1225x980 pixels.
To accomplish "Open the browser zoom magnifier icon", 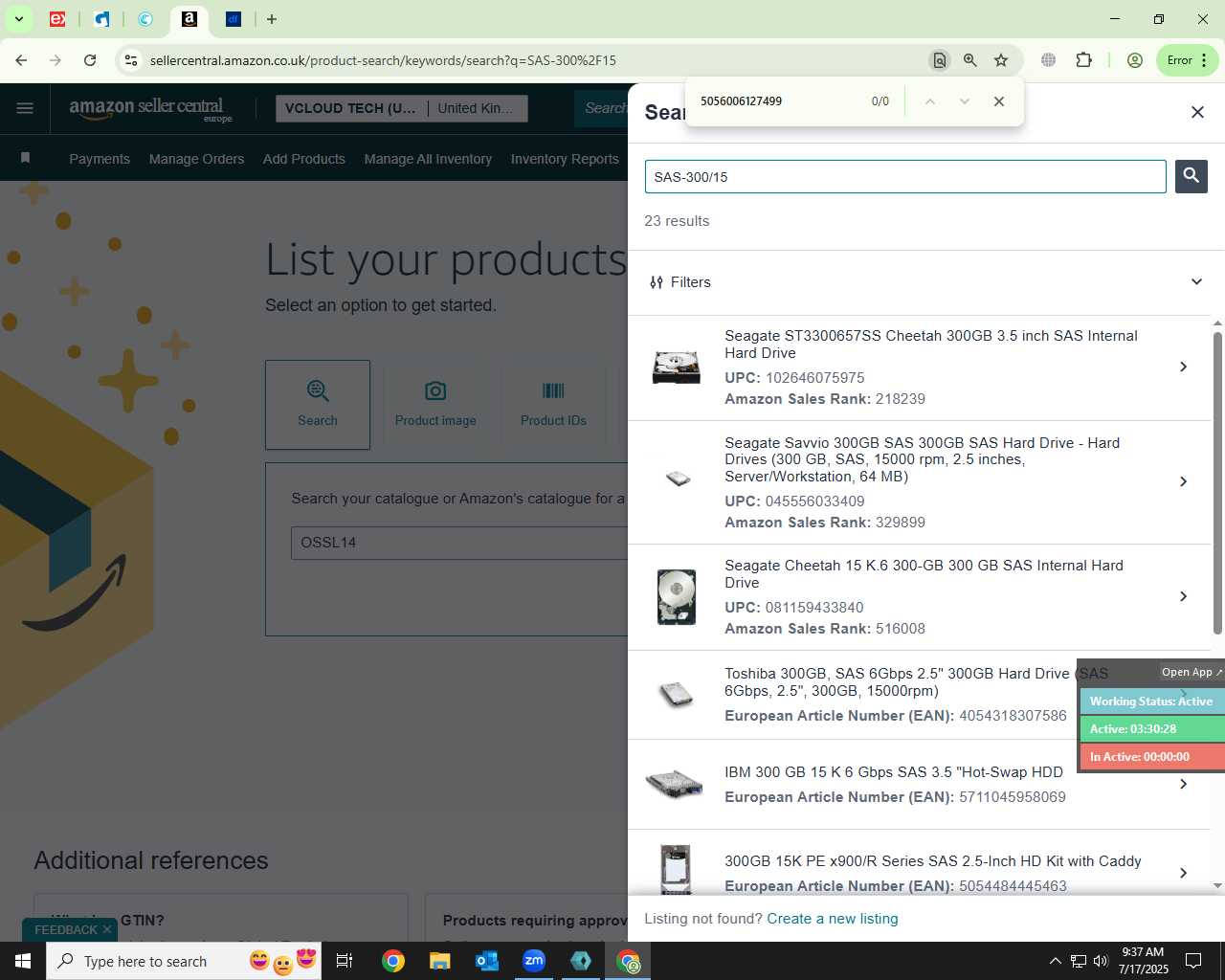I will coord(970,60).
